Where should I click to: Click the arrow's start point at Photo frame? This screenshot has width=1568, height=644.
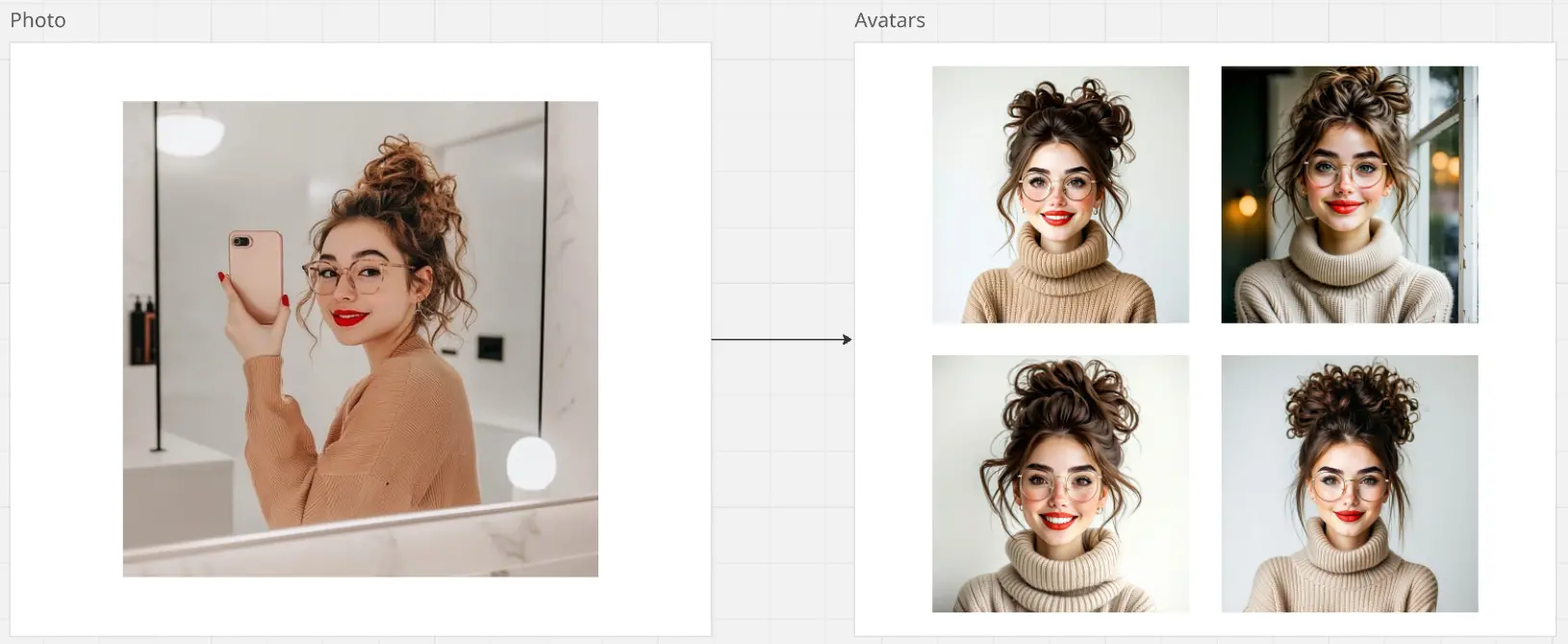click(714, 339)
